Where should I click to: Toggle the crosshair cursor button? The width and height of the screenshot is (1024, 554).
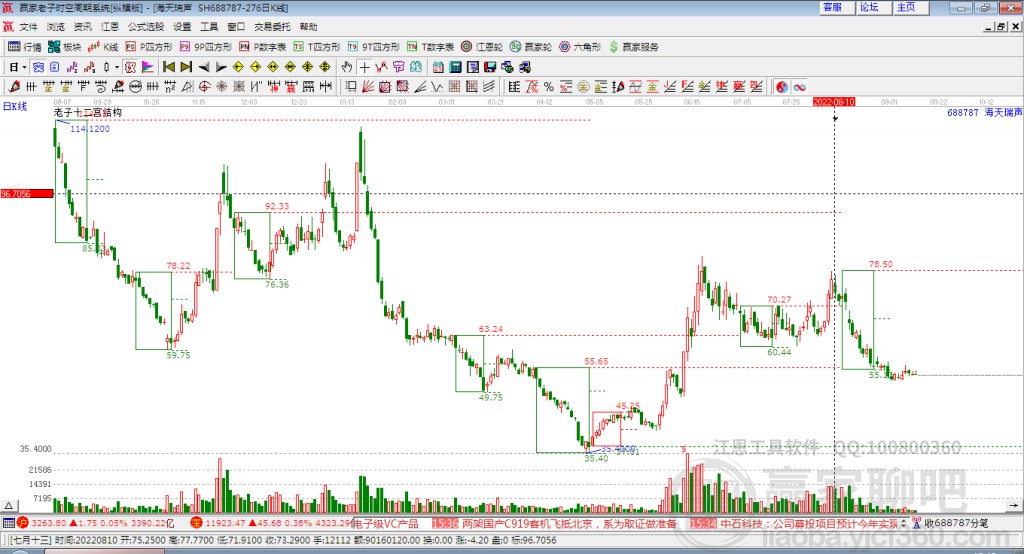tap(366, 67)
